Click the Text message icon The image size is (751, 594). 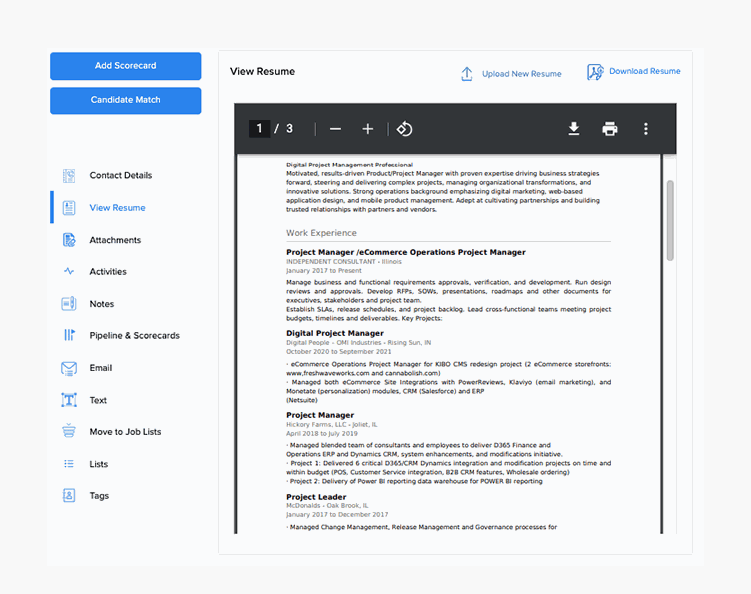(x=69, y=400)
